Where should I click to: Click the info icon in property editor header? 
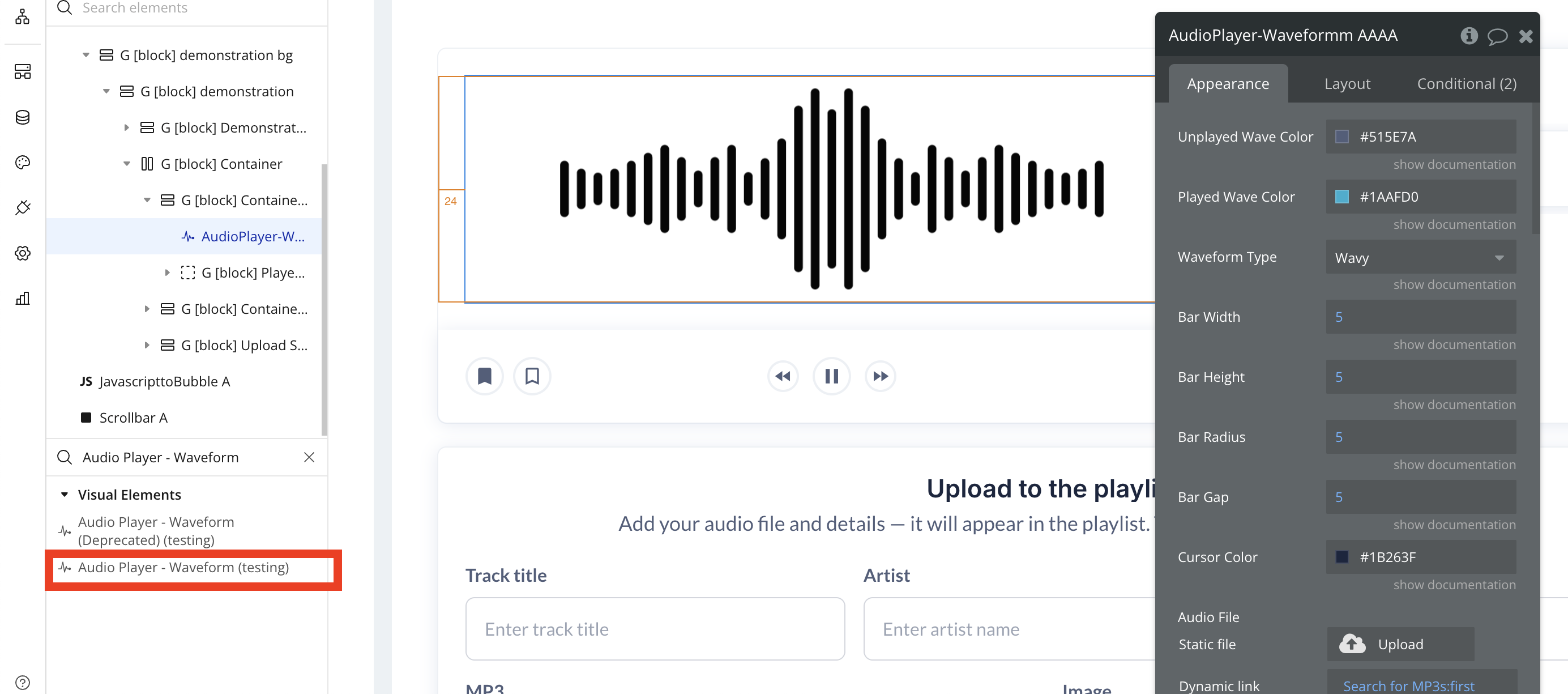click(x=1468, y=36)
